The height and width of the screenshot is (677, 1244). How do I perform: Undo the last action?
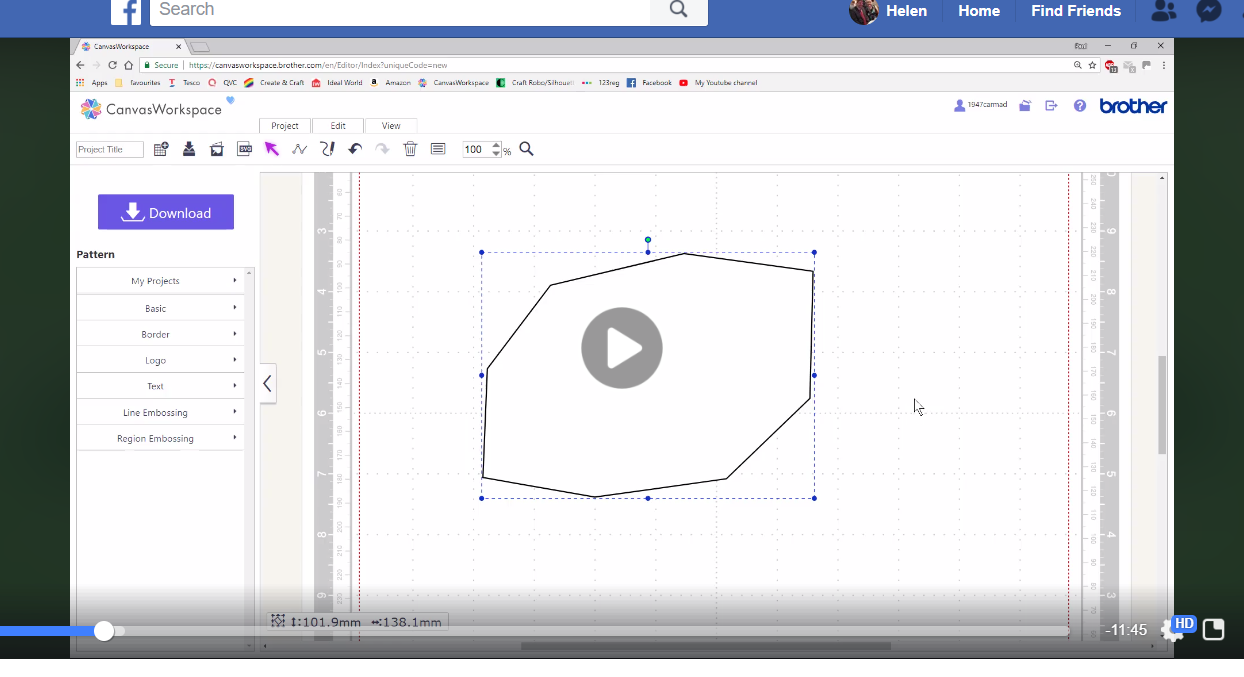tap(355, 149)
